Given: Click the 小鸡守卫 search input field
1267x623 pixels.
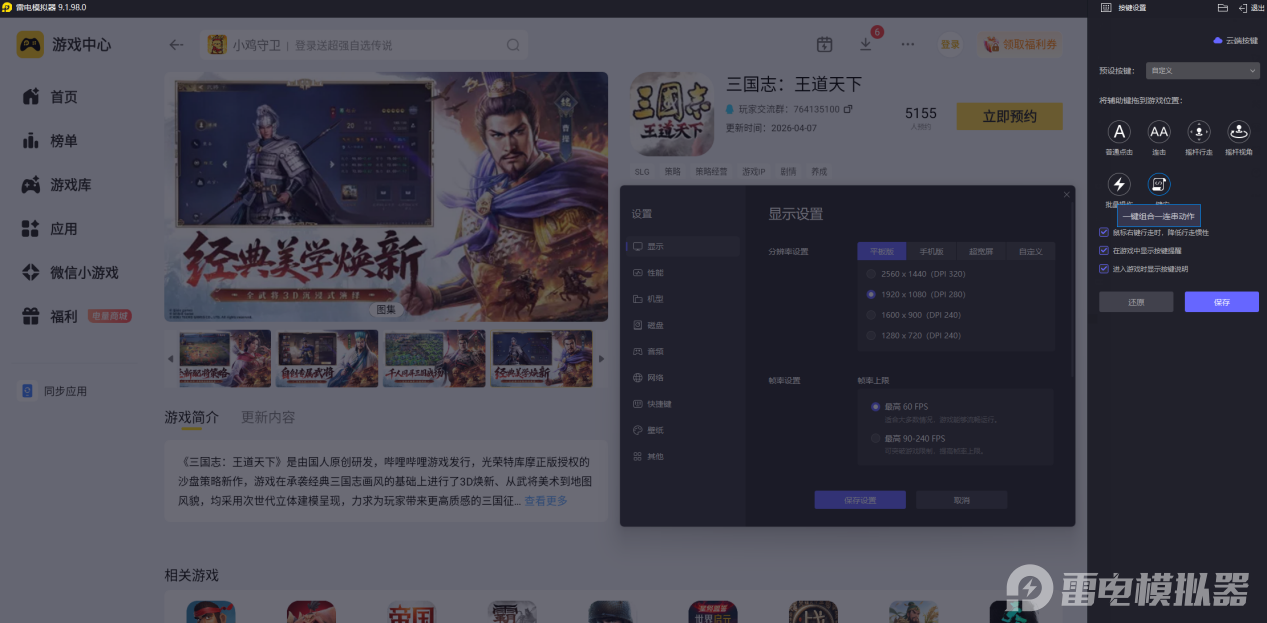Looking at the screenshot, I should point(365,45).
